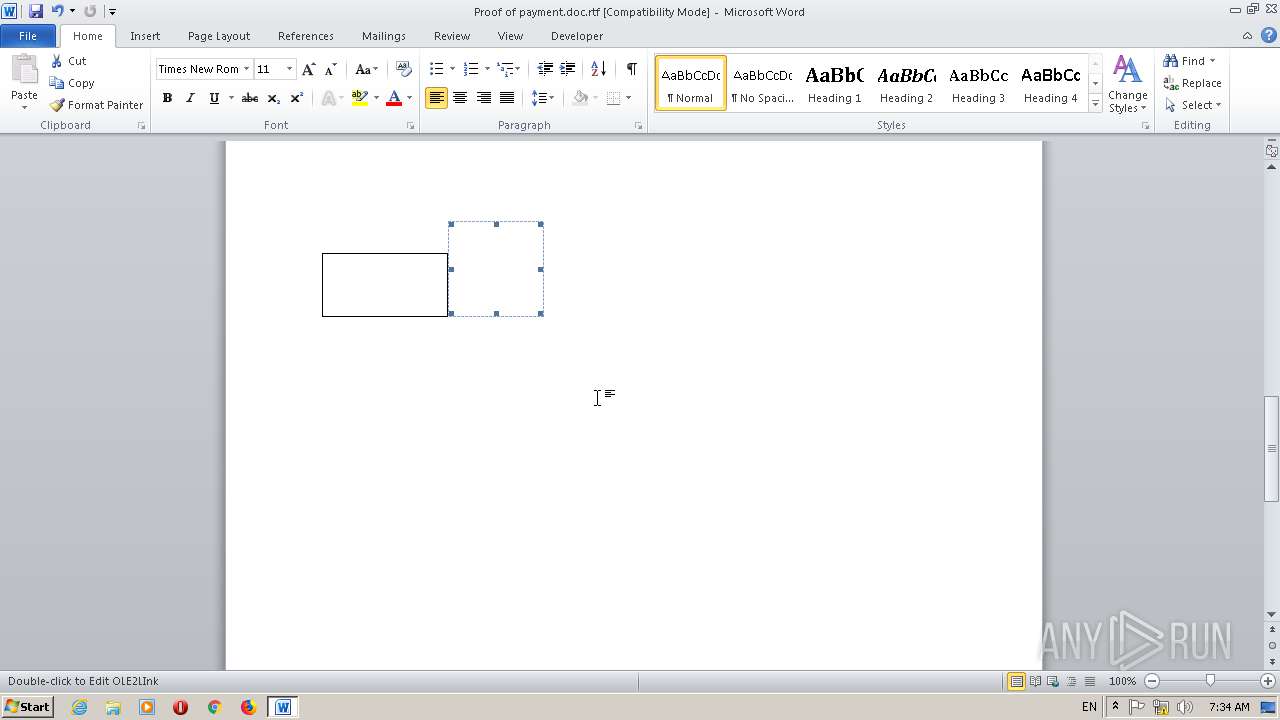Apply subscript formatting
Screen dimensions: 1280x720
pyautogui.click(x=274, y=98)
